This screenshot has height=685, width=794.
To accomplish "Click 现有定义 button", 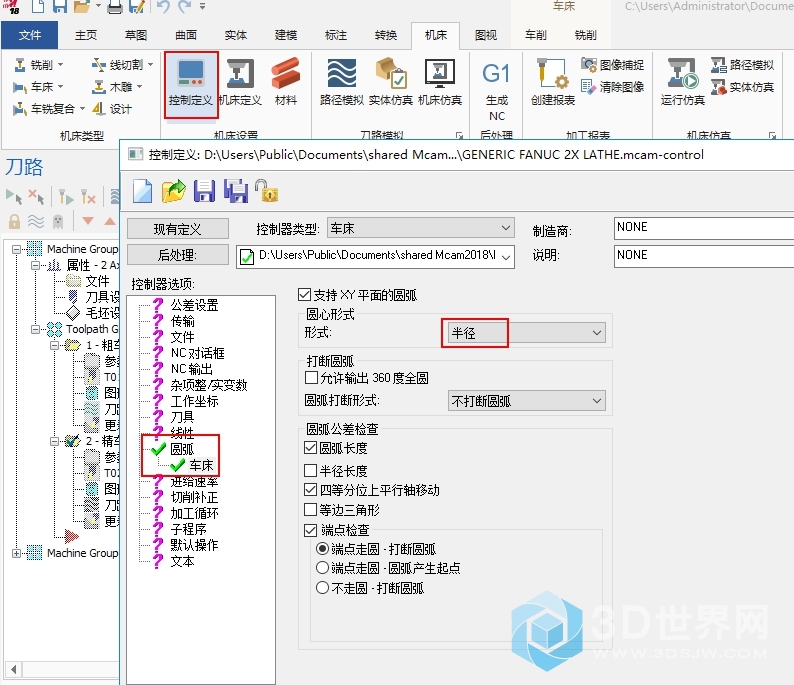I will (x=178, y=229).
